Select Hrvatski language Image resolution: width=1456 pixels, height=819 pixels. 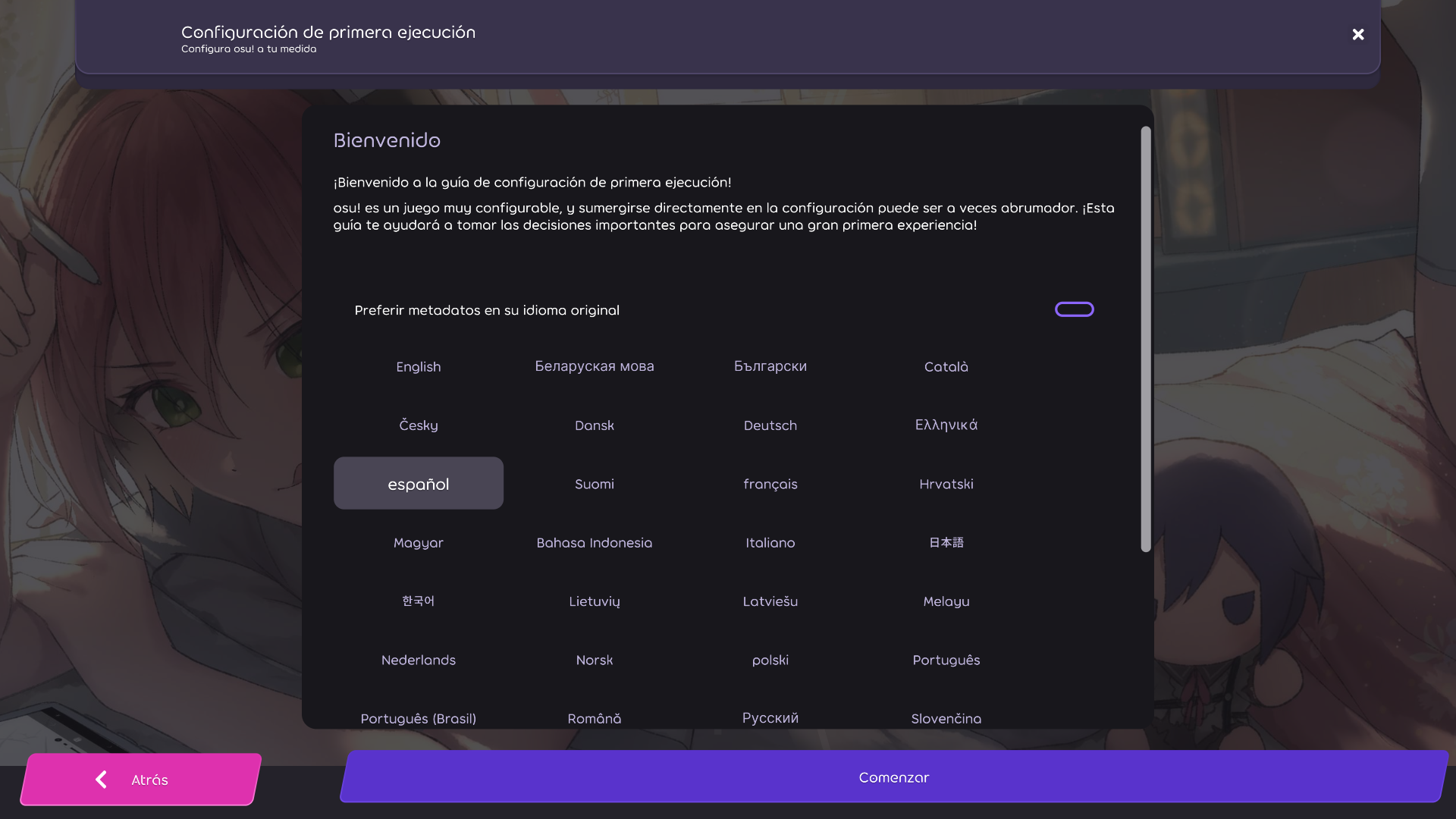tap(946, 483)
